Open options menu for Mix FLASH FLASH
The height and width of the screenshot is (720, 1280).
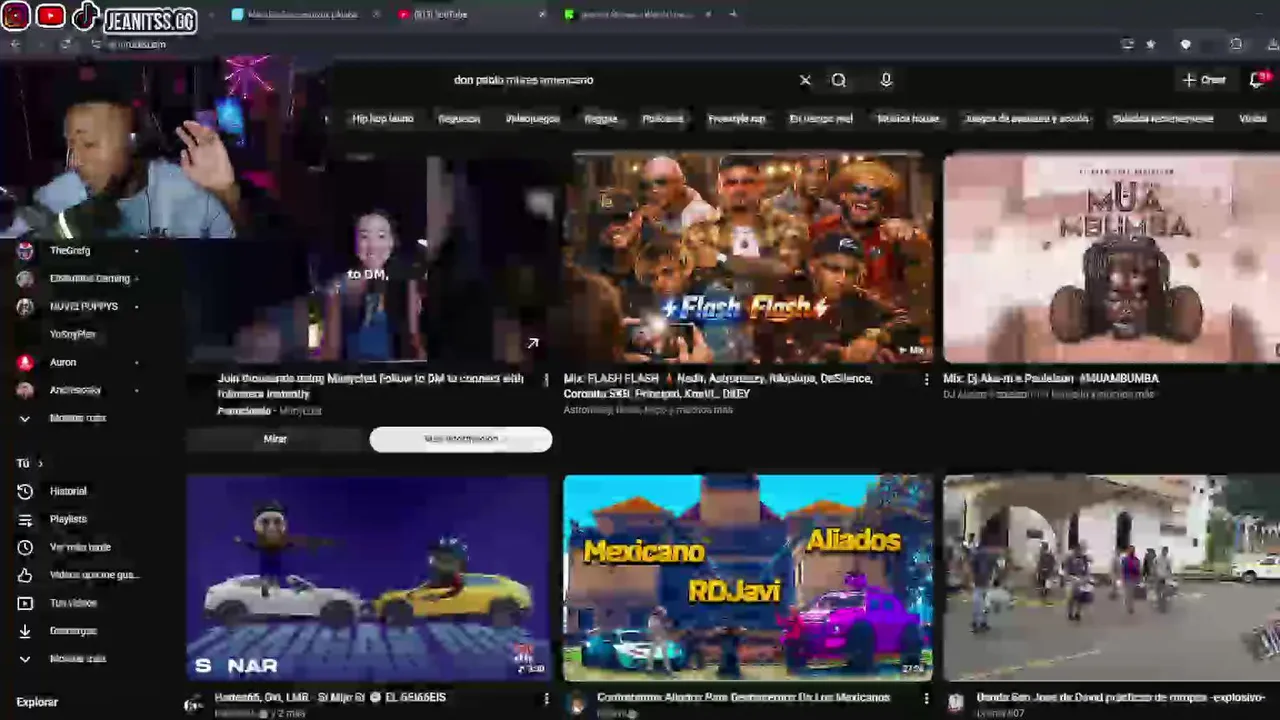926,379
